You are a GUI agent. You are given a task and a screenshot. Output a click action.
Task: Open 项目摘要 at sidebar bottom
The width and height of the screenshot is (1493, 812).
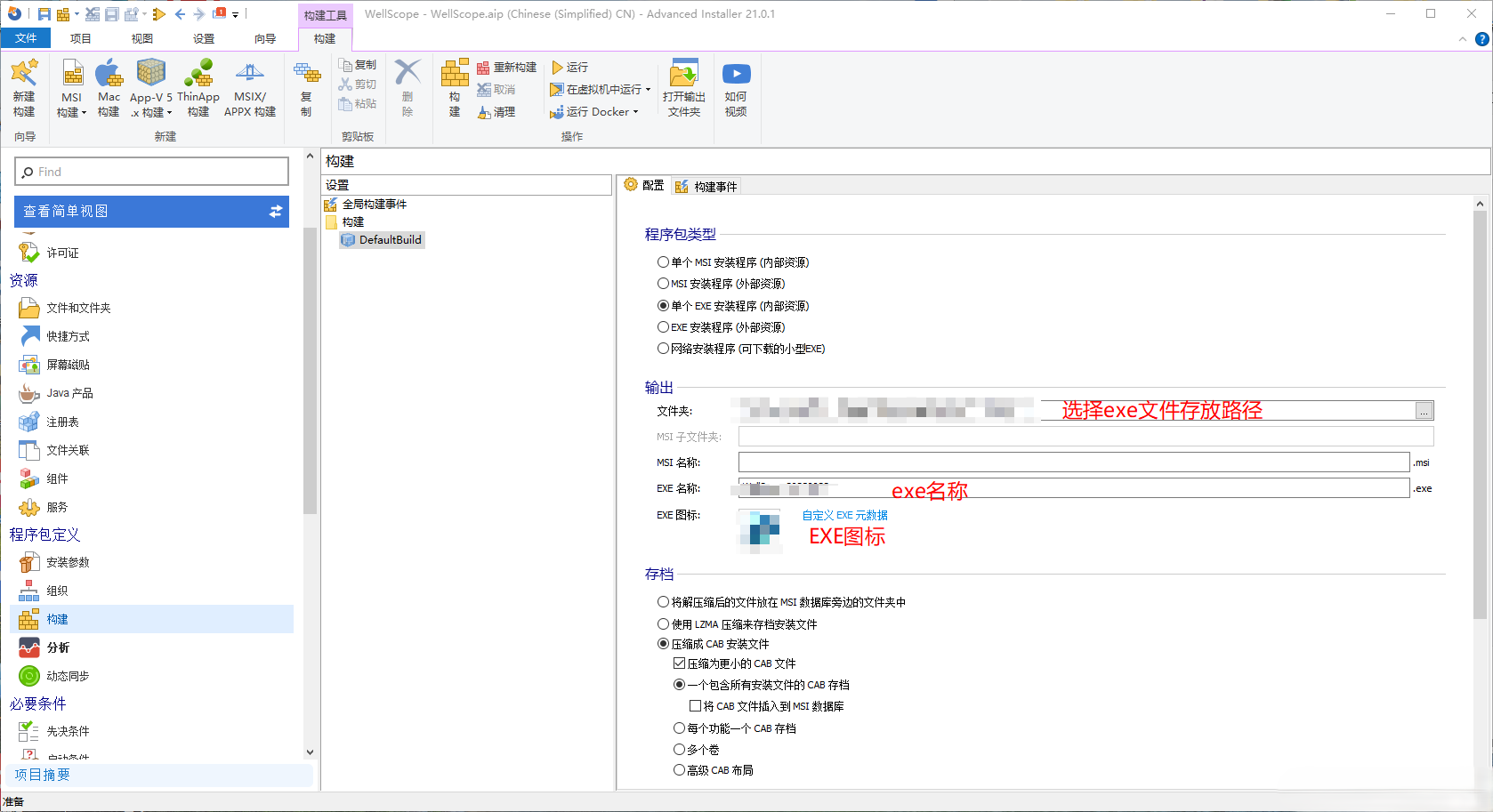160,775
